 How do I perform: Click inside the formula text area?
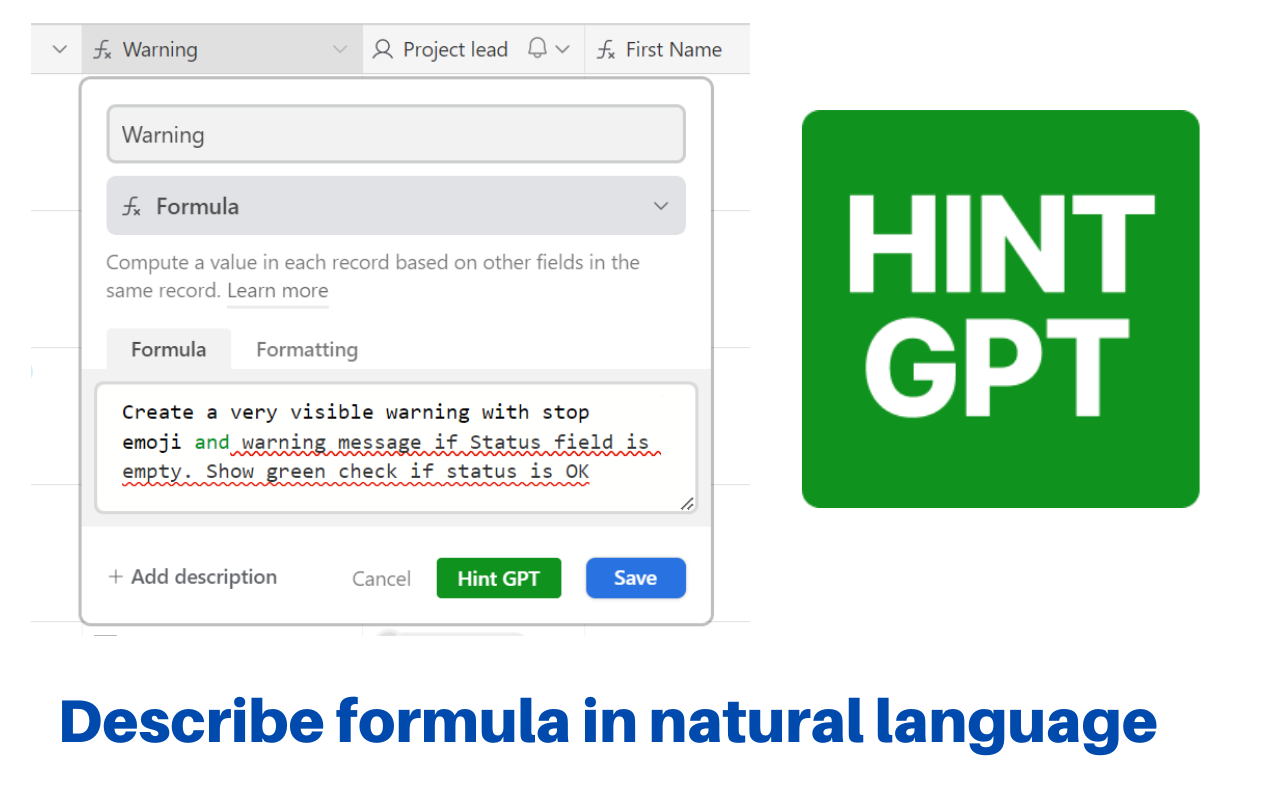point(396,447)
